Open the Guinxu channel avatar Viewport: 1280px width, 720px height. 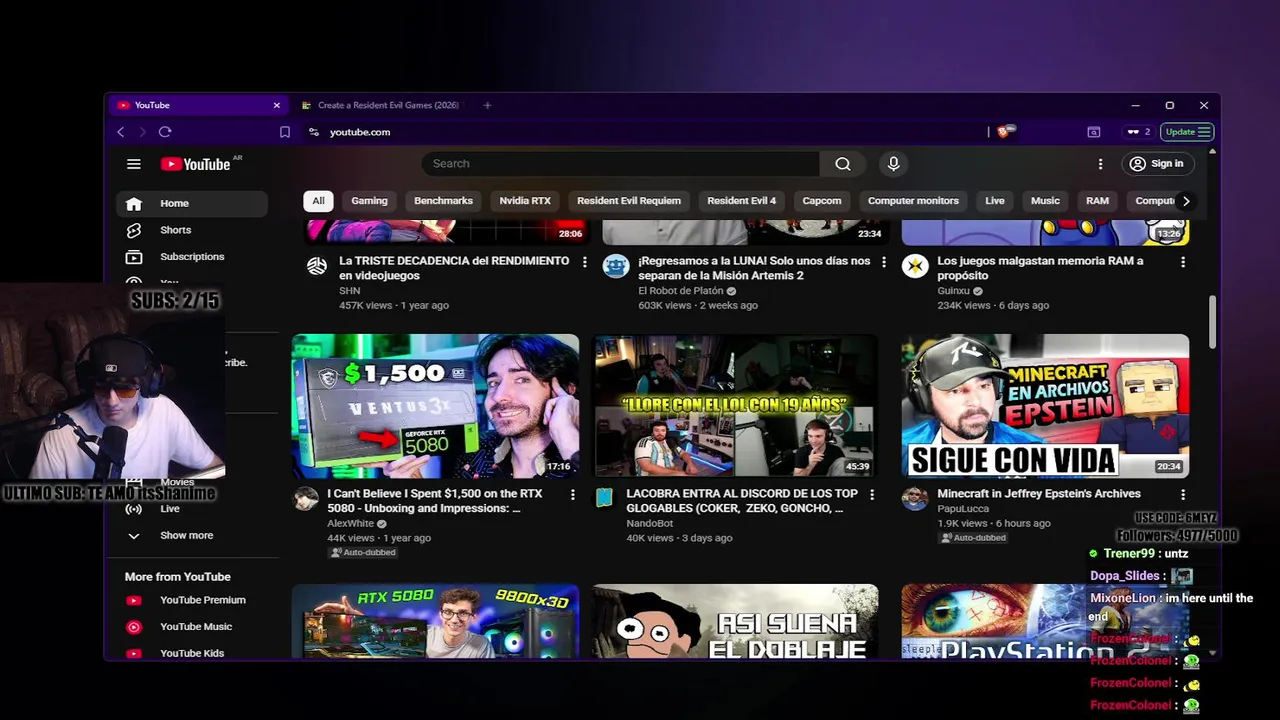[915, 266]
